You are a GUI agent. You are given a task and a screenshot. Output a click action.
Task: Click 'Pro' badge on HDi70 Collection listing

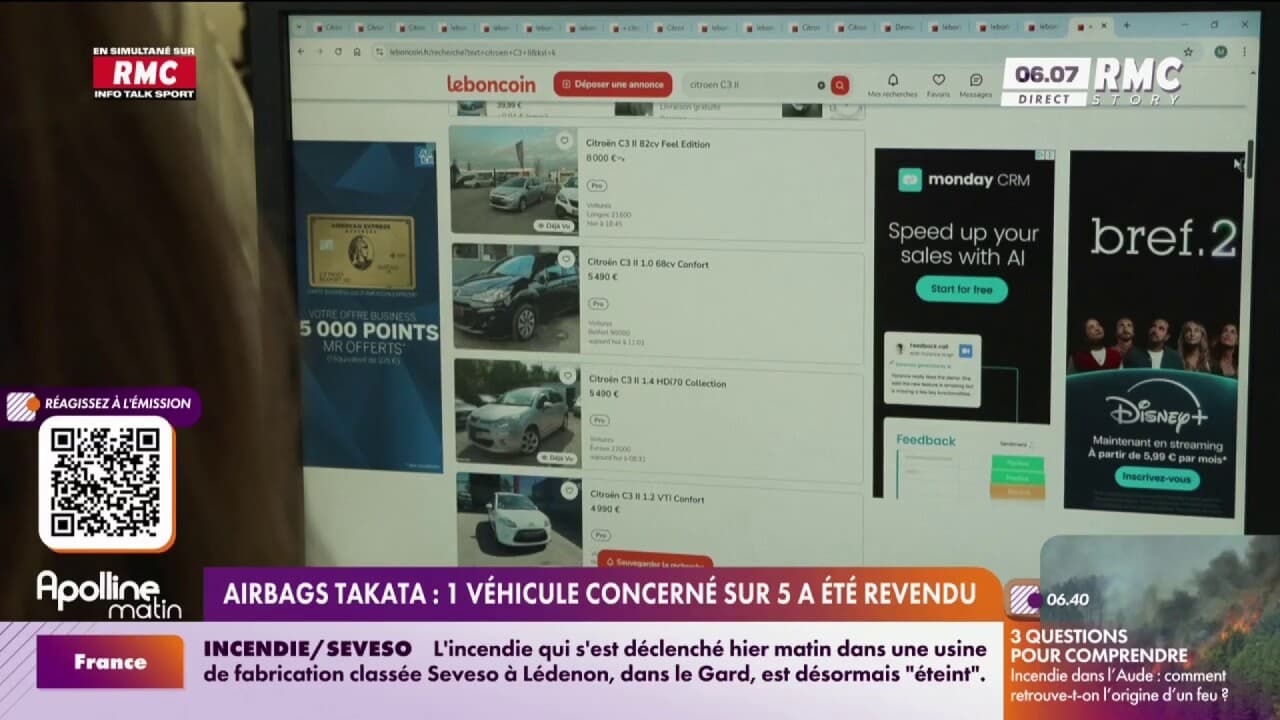point(599,420)
